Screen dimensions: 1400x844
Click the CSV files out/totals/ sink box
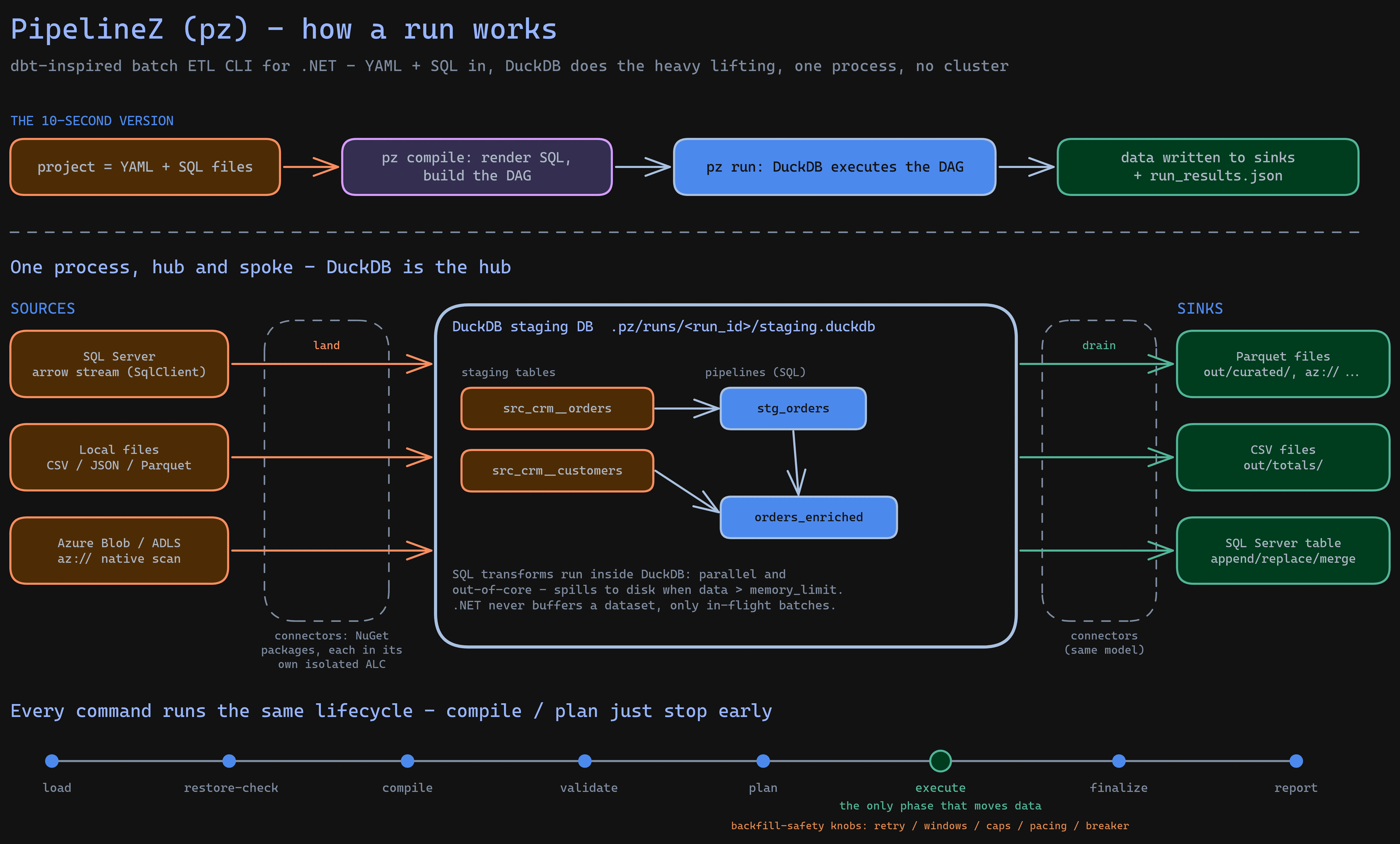[1283, 457]
